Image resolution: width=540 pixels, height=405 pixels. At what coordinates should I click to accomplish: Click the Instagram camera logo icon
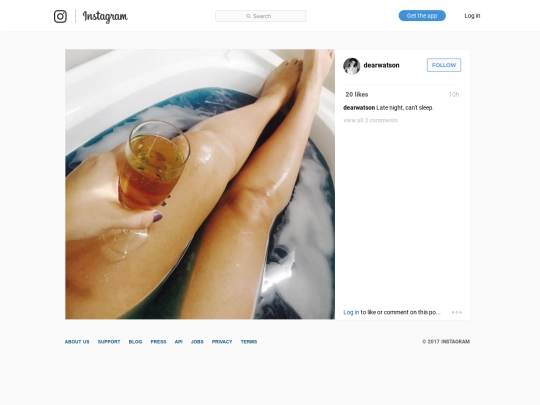coord(60,16)
